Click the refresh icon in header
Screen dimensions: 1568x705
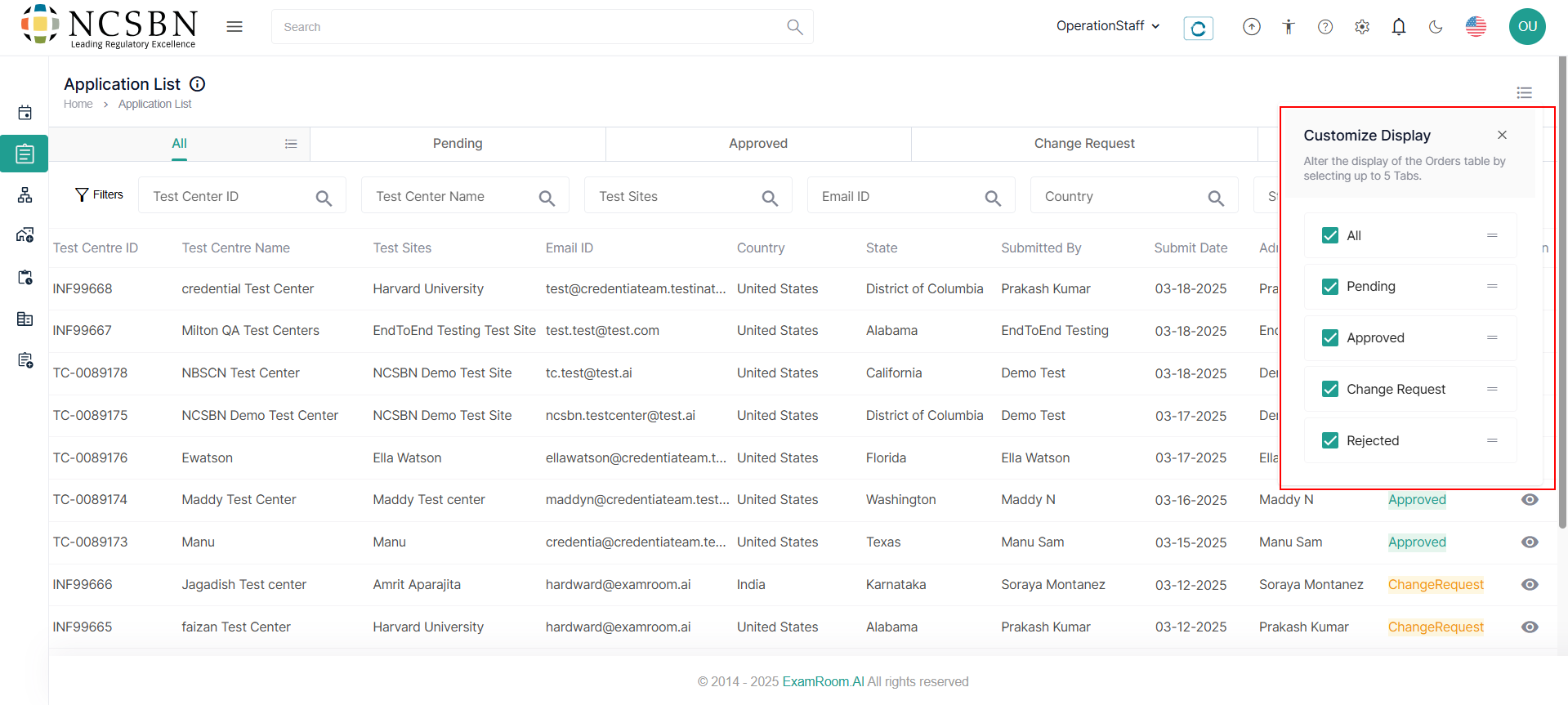tap(1198, 29)
